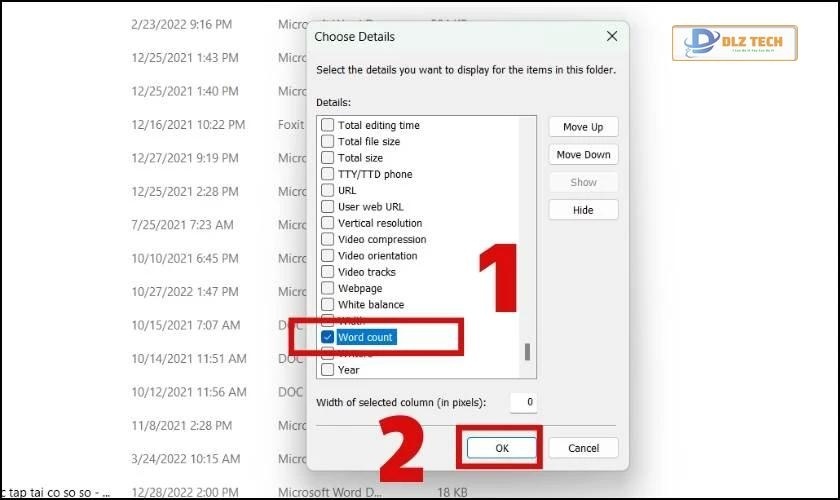Click the Hide button
This screenshot has height=500, width=840.
(583, 210)
